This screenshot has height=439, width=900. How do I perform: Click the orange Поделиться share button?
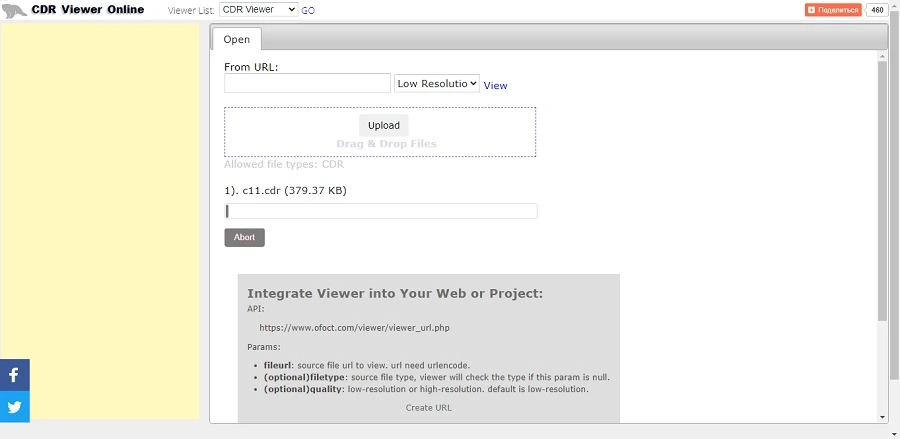833,10
